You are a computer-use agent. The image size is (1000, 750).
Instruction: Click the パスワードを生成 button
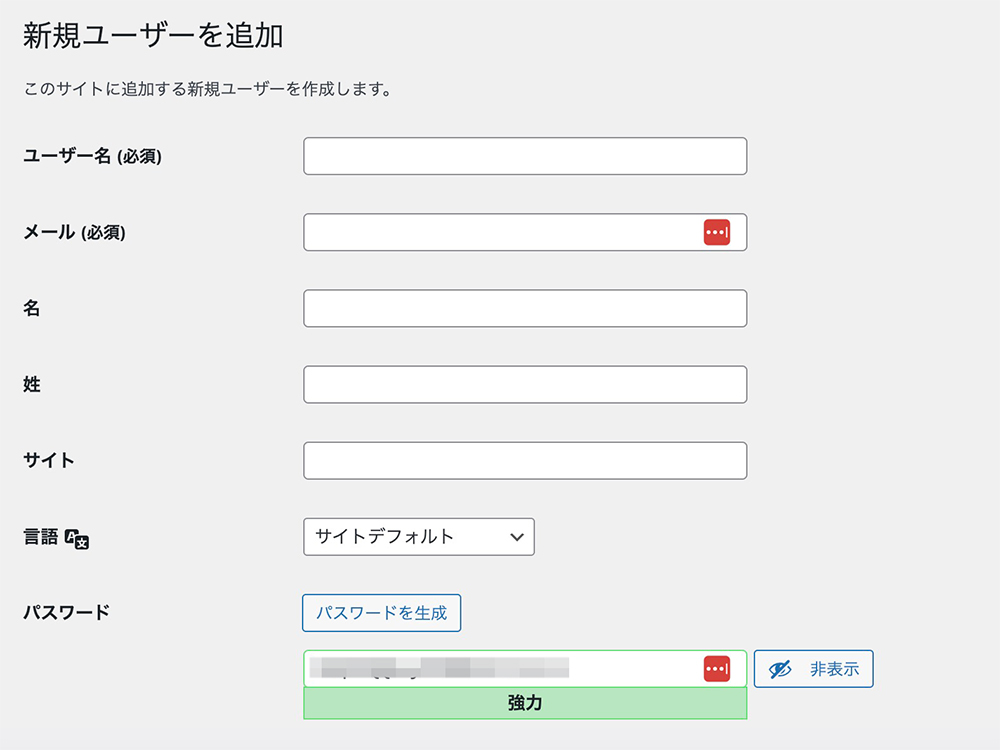pos(381,613)
